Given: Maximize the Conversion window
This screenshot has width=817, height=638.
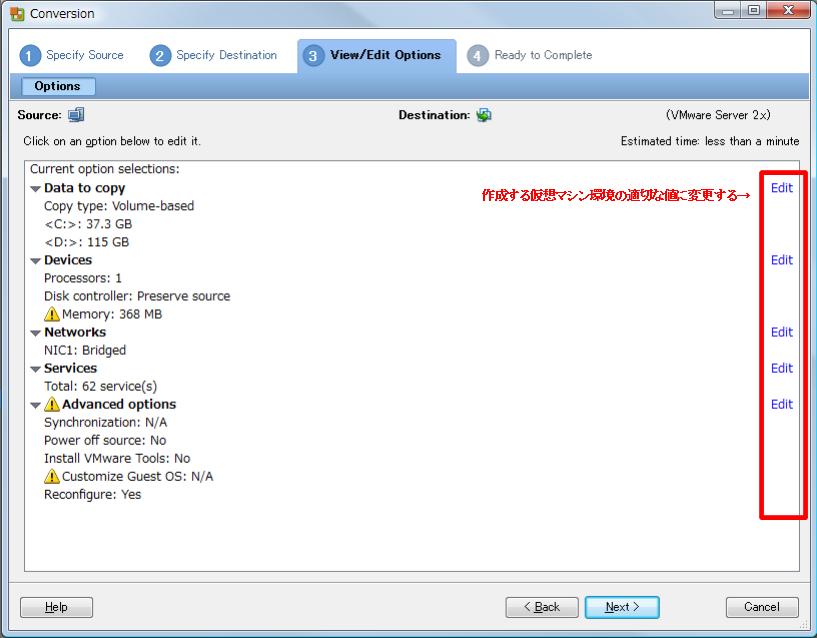Looking at the screenshot, I should (754, 10).
